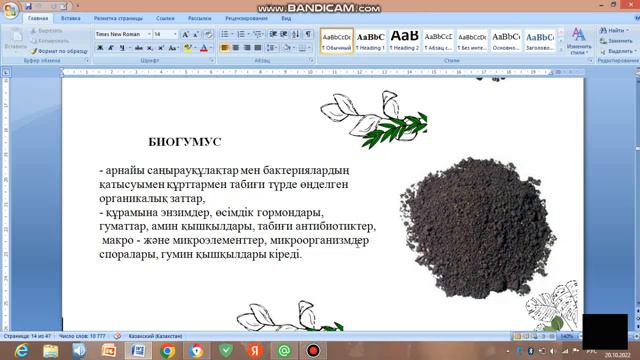Switch to Разметка страницы tab
Screen dimensions: 640x360
pos(118,18)
